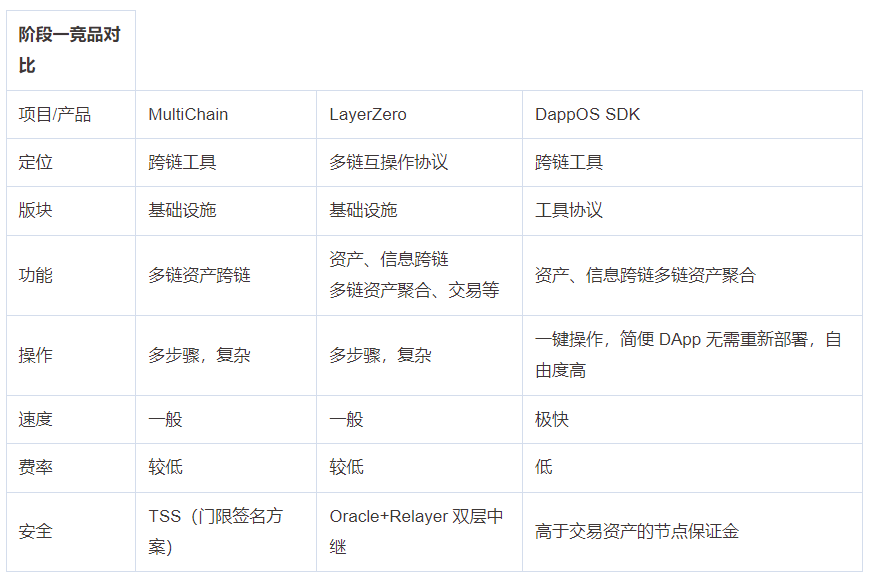
Task: Select 'Oracle+Relayer 双层中继' cell
Action: click(419, 532)
